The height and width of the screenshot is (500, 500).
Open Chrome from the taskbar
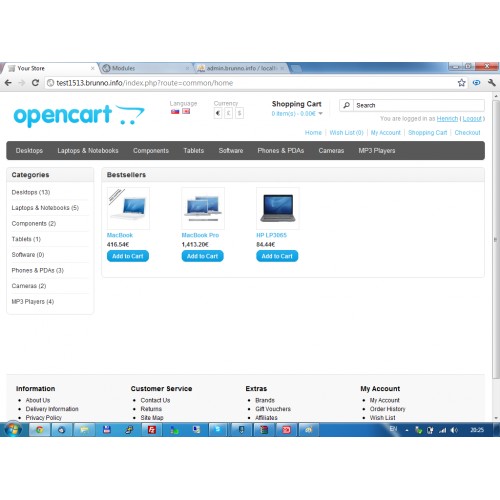pos(40,430)
